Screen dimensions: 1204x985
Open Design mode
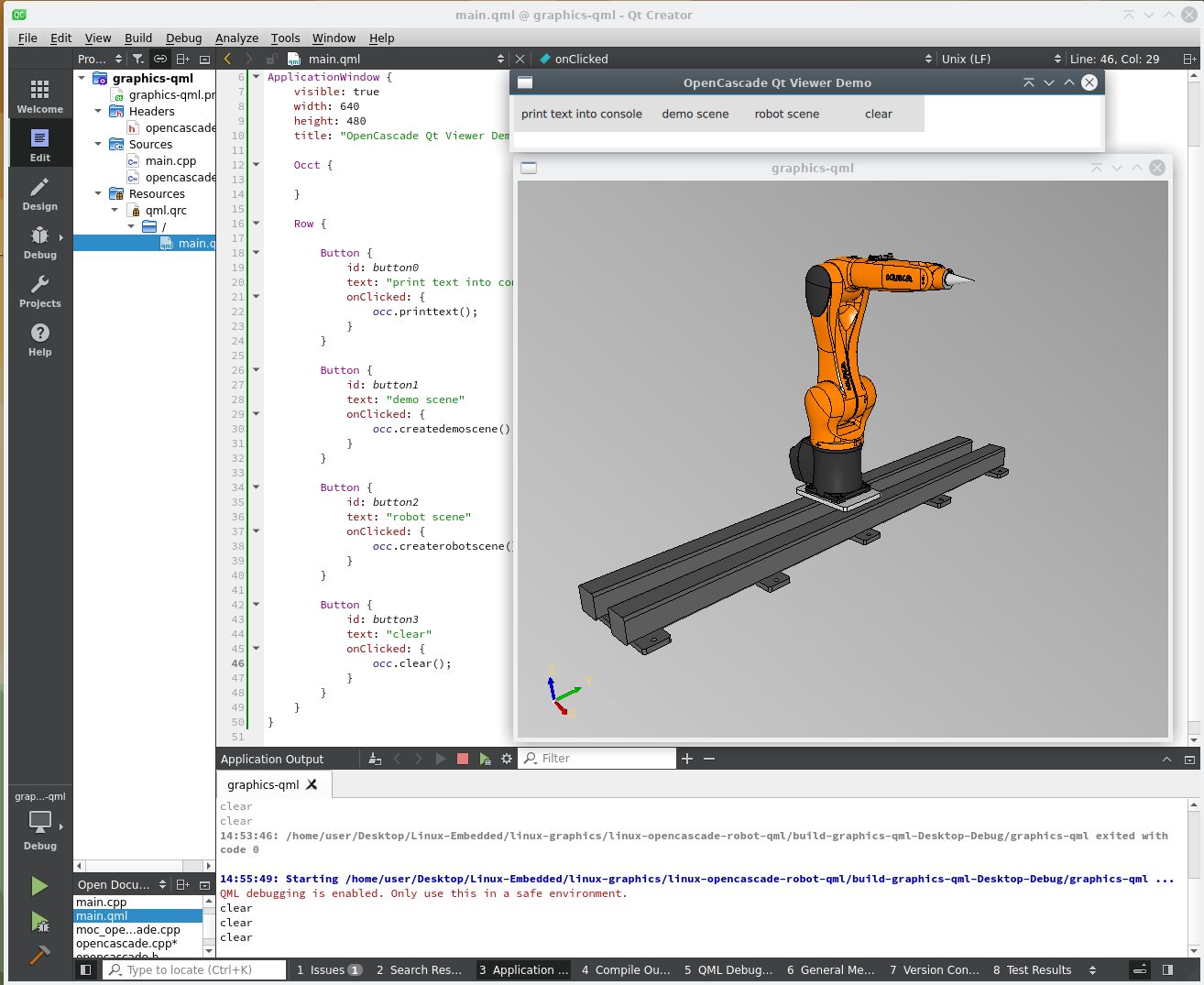[39, 194]
